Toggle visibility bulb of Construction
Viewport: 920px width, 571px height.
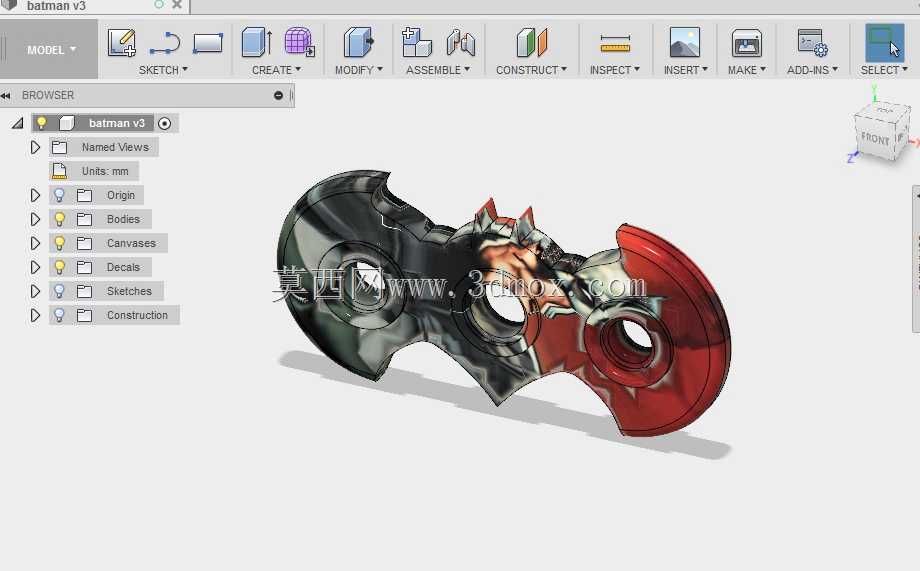point(59,315)
